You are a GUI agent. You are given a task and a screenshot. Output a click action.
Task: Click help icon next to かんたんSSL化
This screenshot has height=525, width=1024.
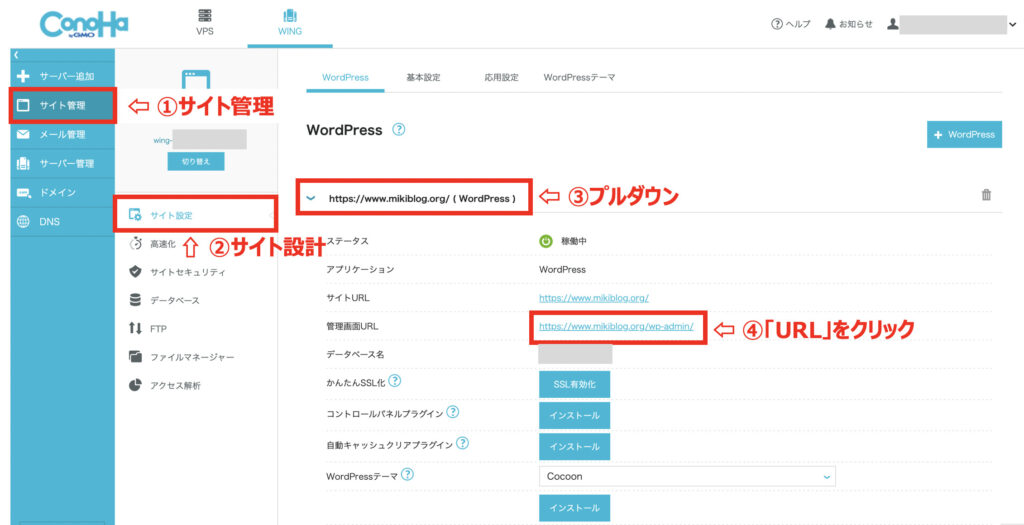point(395,380)
